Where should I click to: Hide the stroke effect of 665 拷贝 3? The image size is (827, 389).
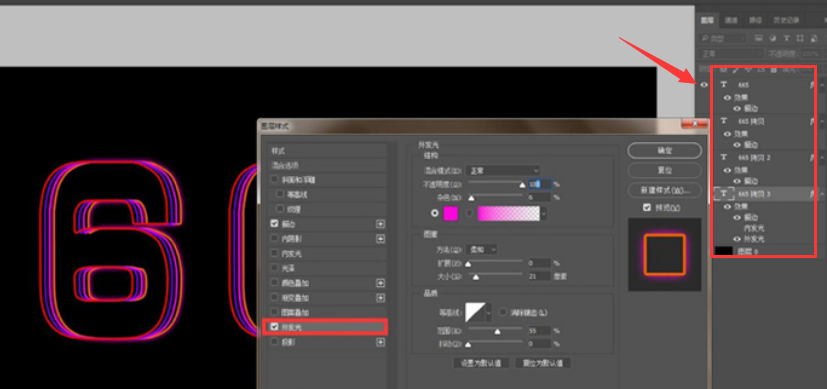[737, 217]
